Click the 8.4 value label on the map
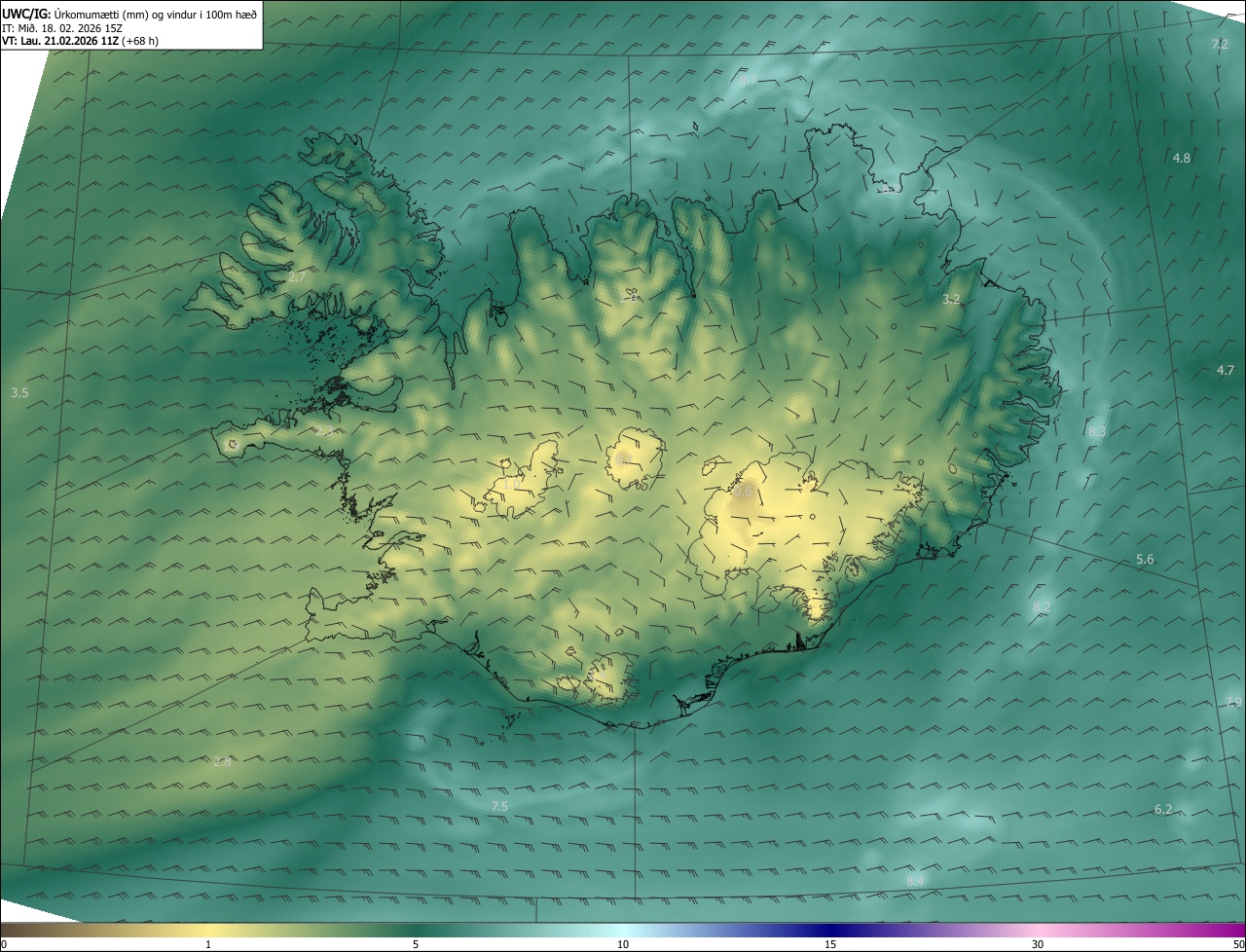The width and height of the screenshot is (1246, 952). pos(915,881)
